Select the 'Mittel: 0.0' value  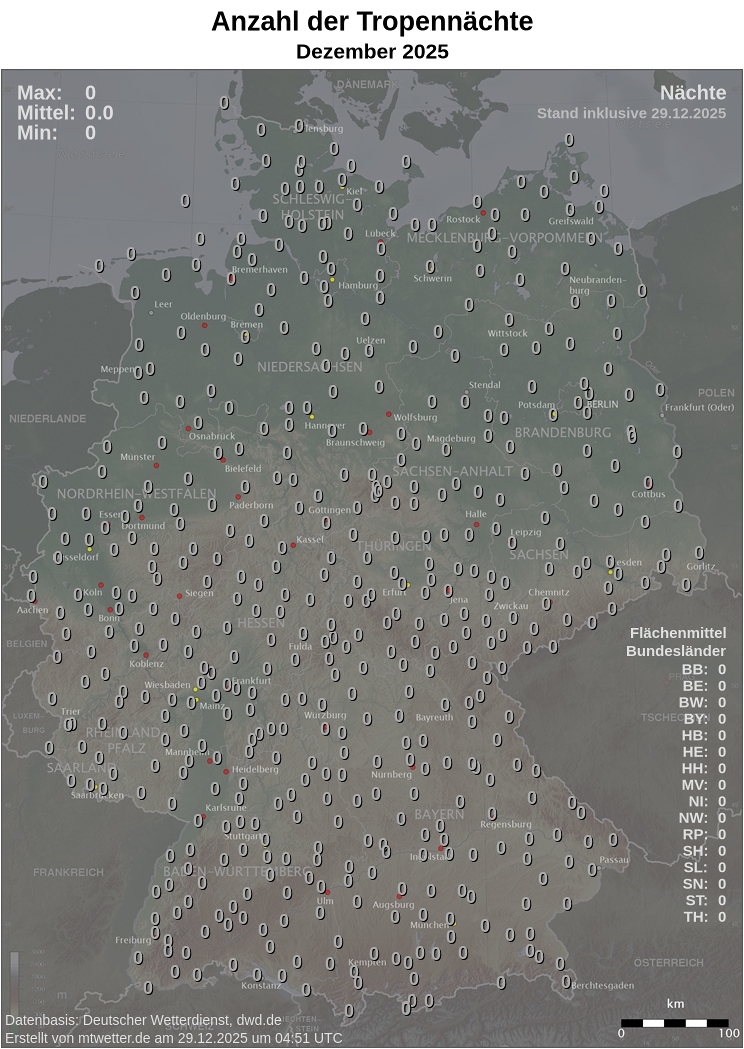point(65,113)
